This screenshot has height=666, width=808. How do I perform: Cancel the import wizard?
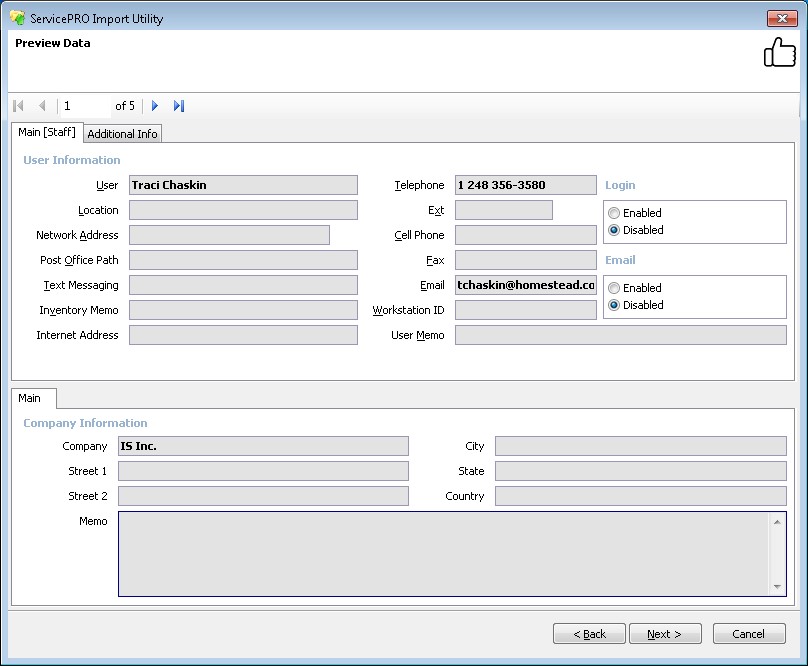tap(748, 633)
